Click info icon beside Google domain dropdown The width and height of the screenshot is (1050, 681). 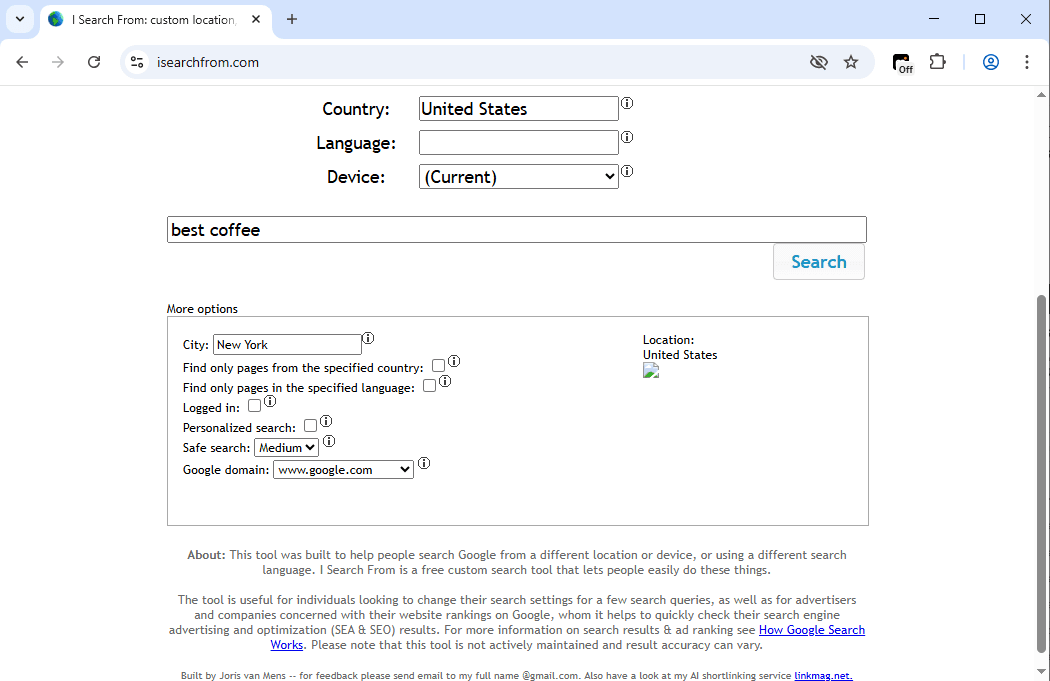[424, 463]
